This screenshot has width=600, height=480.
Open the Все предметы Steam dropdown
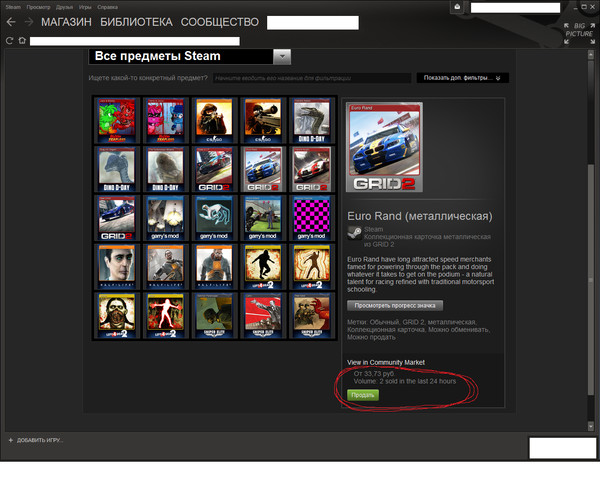click(190, 57)
